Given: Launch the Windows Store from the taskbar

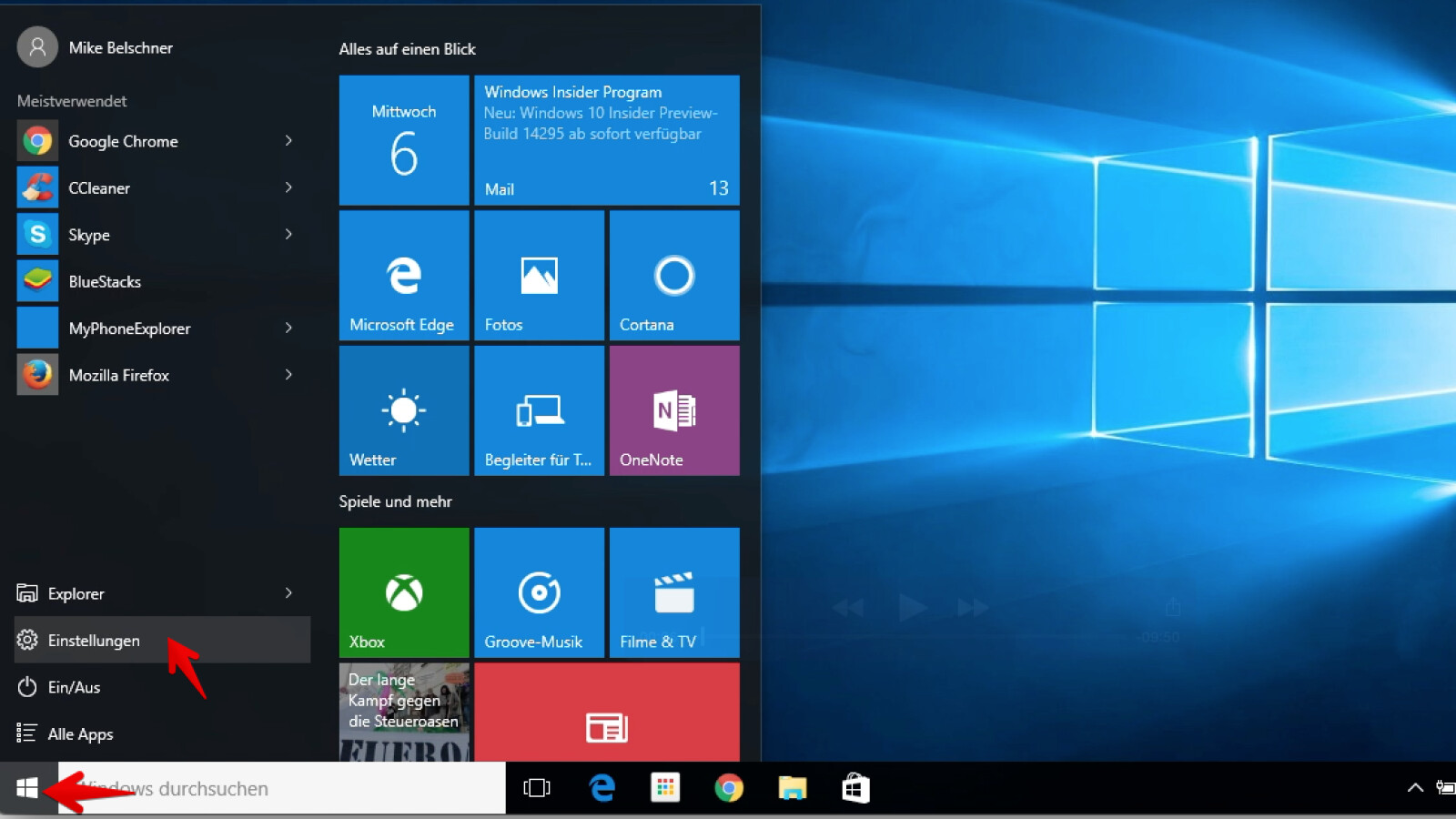Looking at the screenshot, I should click(x=855, y=788).
